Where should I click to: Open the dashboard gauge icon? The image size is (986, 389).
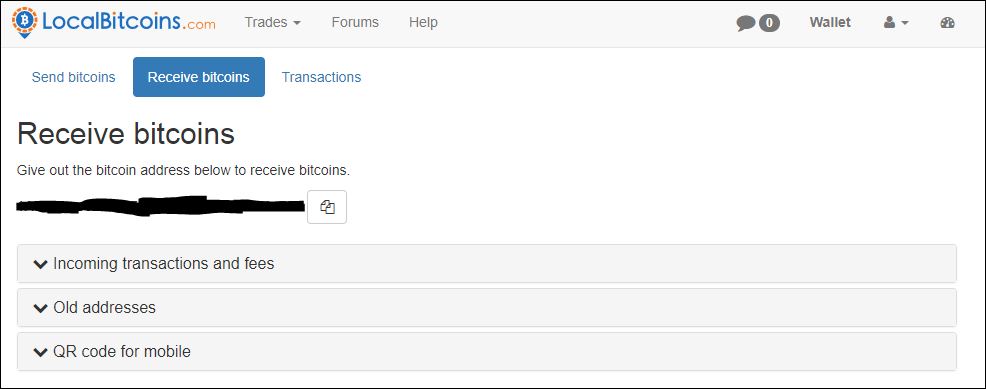pyautogui.click(x=948, y=23)
